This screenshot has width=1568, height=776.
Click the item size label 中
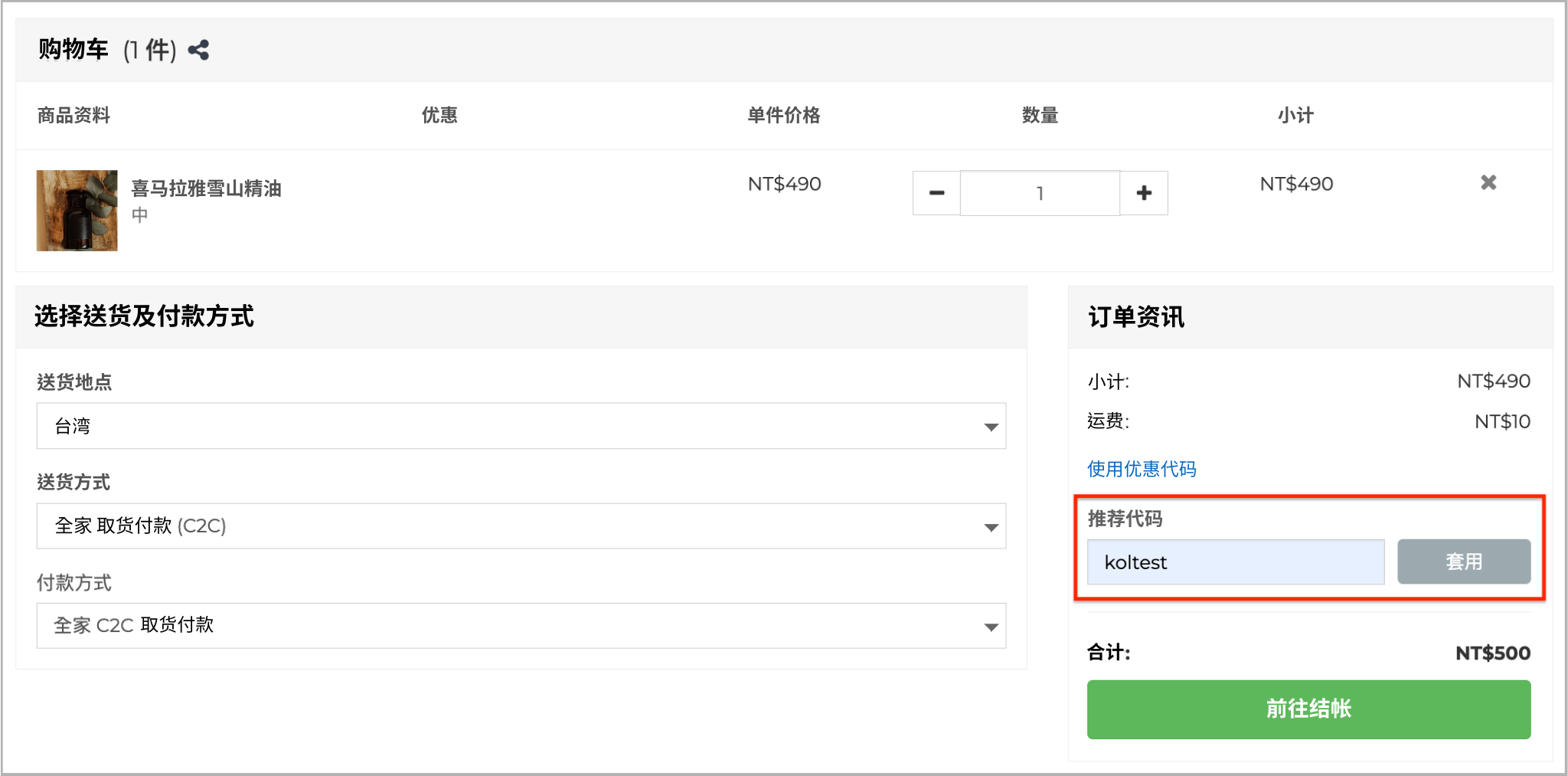coord(139,214)
